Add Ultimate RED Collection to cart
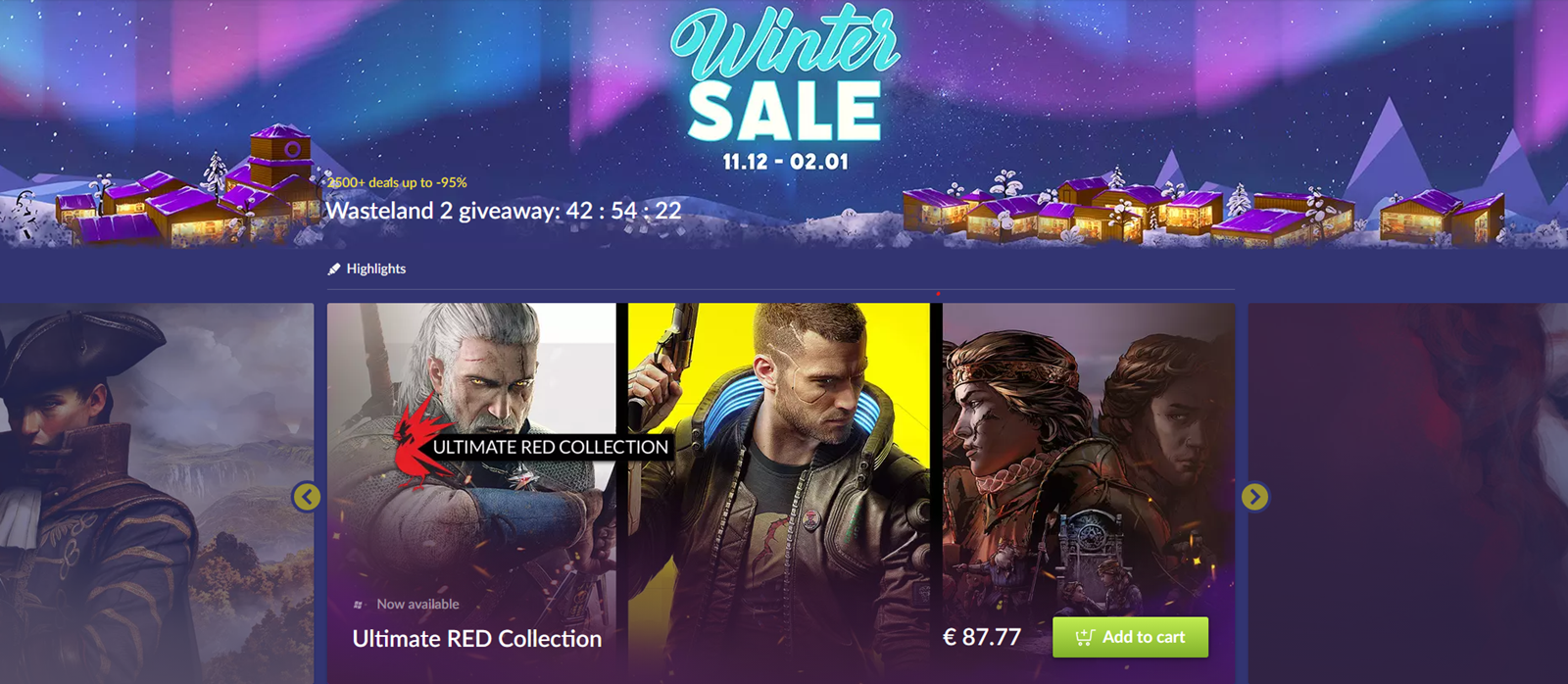The height and width of the screenshot is (684, 1568). (x=1130, y=637)
